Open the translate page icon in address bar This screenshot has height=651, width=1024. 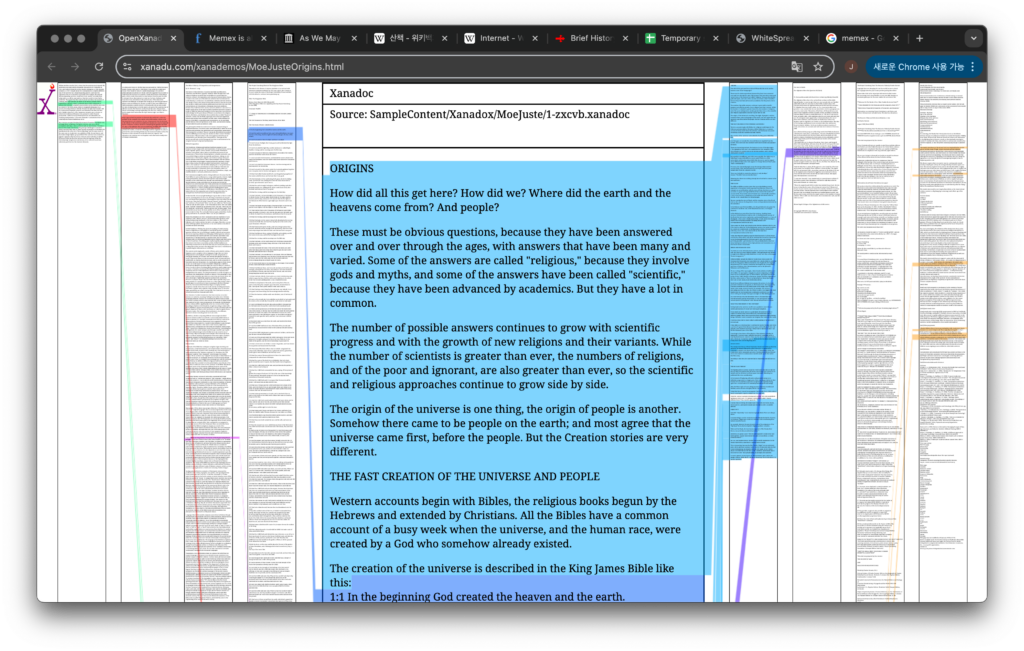pyautogui.click(x=796, y=66)
